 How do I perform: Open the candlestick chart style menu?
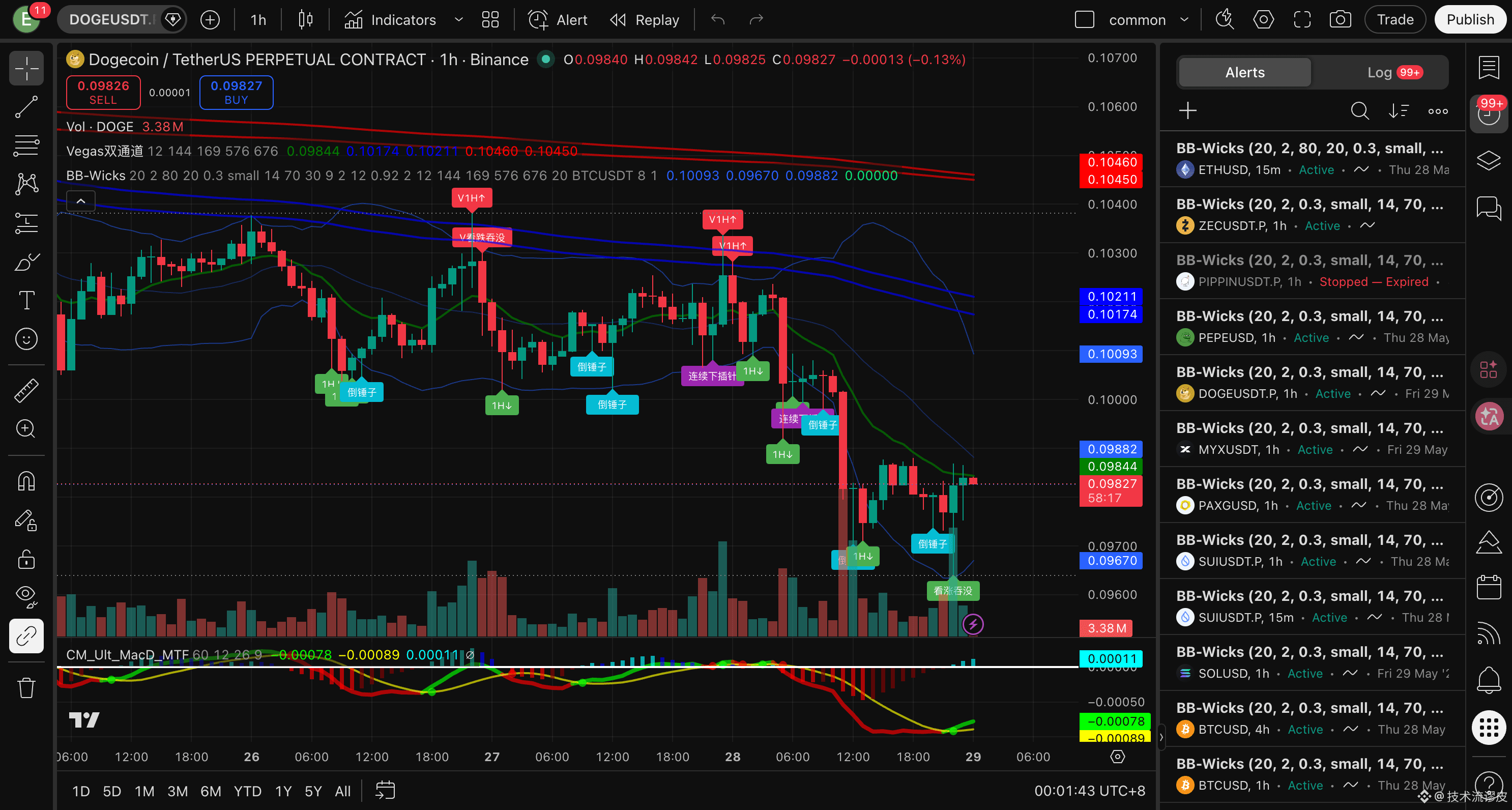pyautogui.click(x=305, y=20)
